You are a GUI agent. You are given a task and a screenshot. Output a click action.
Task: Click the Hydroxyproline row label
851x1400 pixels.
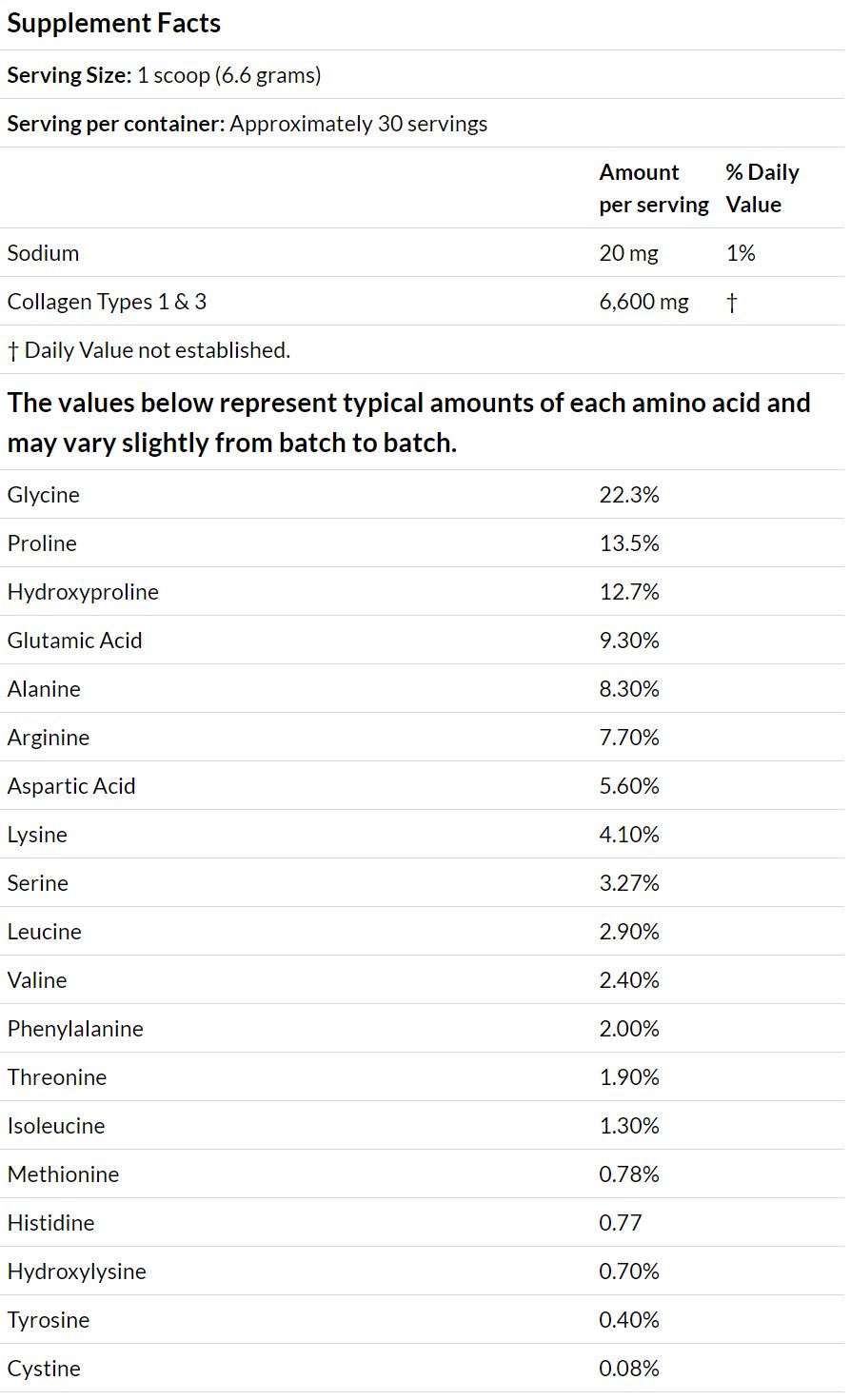pyautogui.click(x=83, y=592)
